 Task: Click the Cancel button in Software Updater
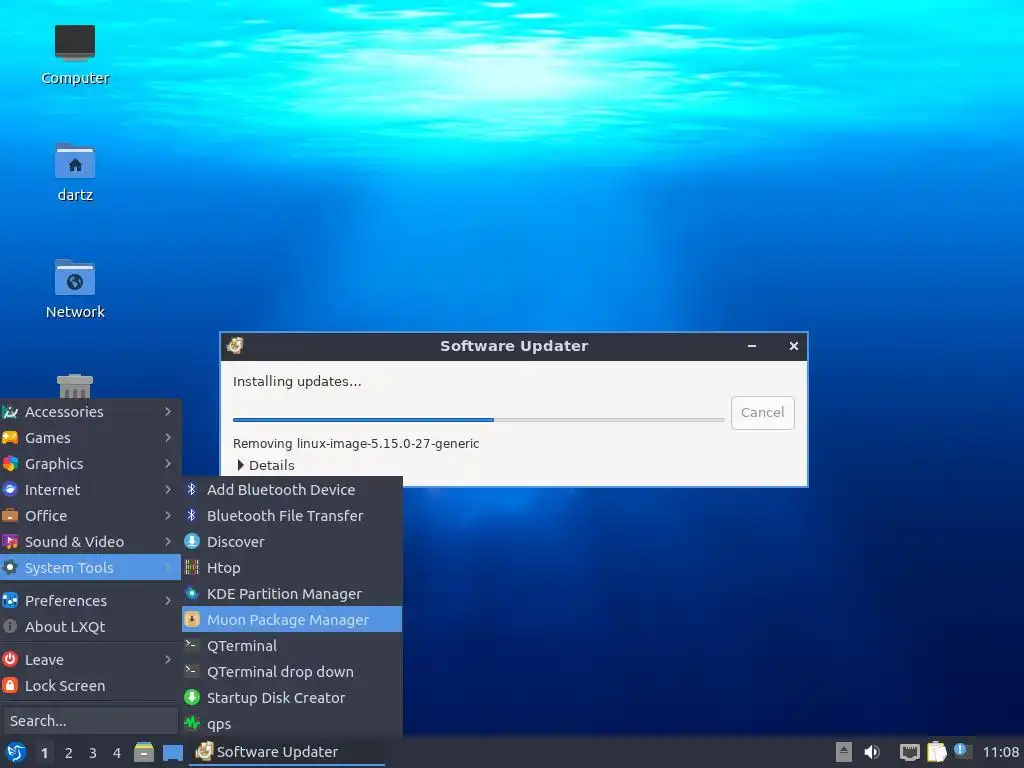point(762,413)
